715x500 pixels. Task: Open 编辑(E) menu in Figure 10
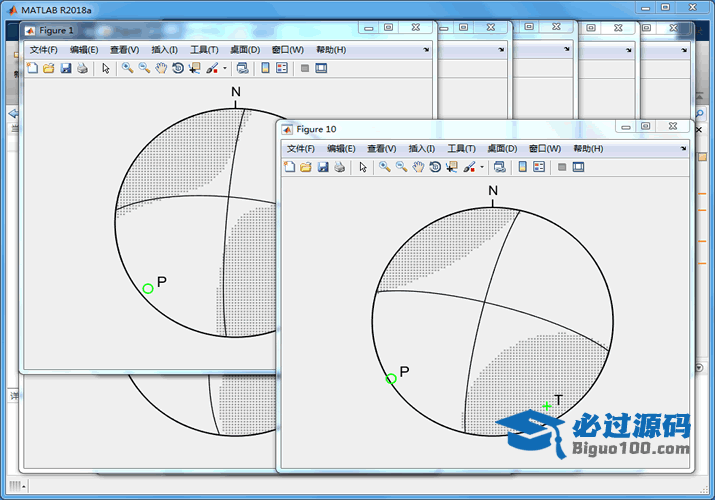click(341, 149)
